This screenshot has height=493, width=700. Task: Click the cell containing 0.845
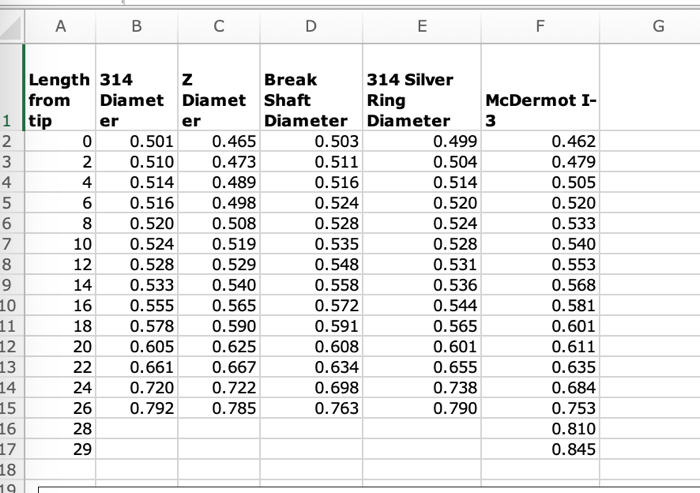[541, 449]
